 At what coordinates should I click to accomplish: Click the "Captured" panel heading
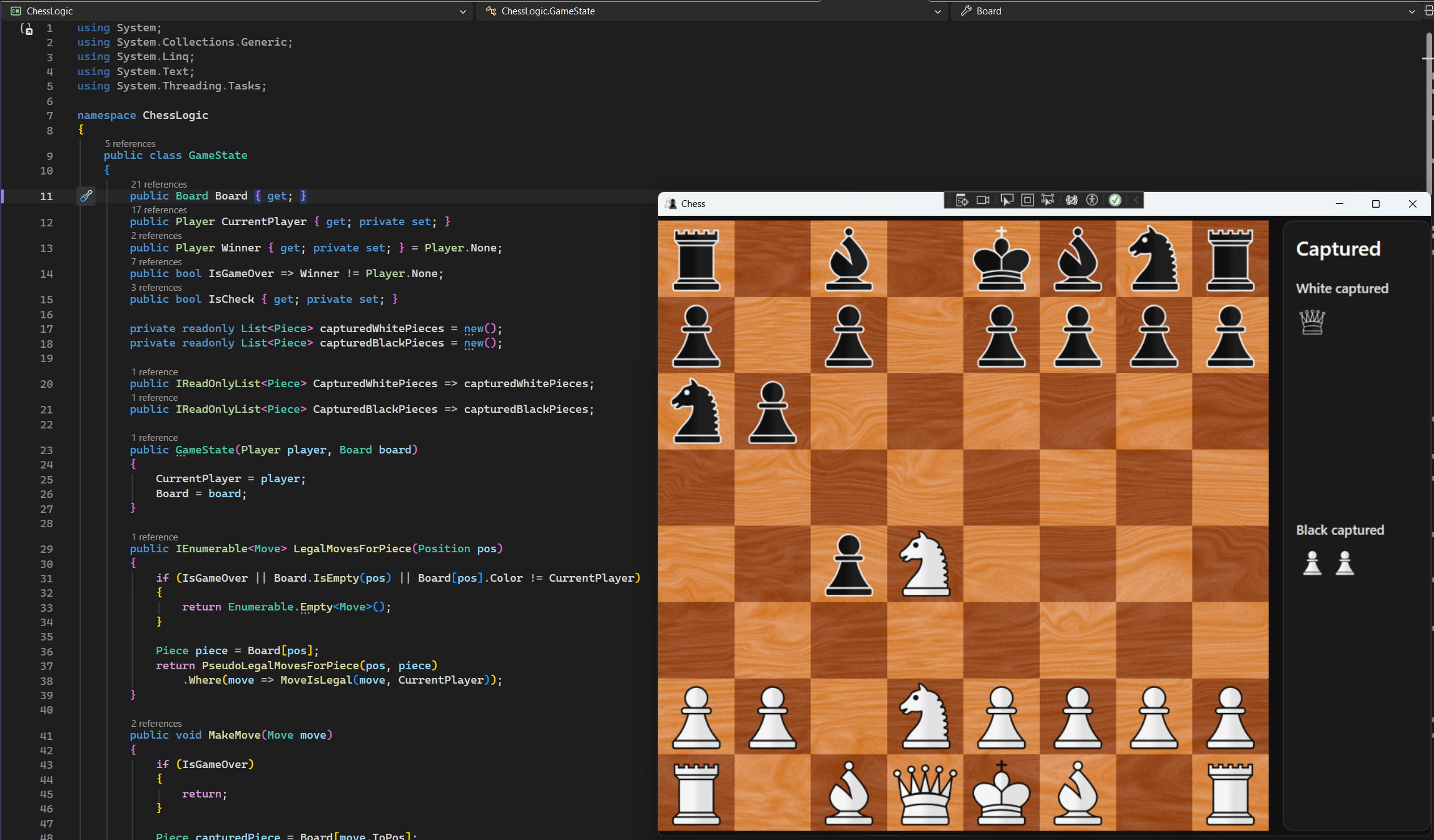pyautogui.click(x=1338, y=248)
